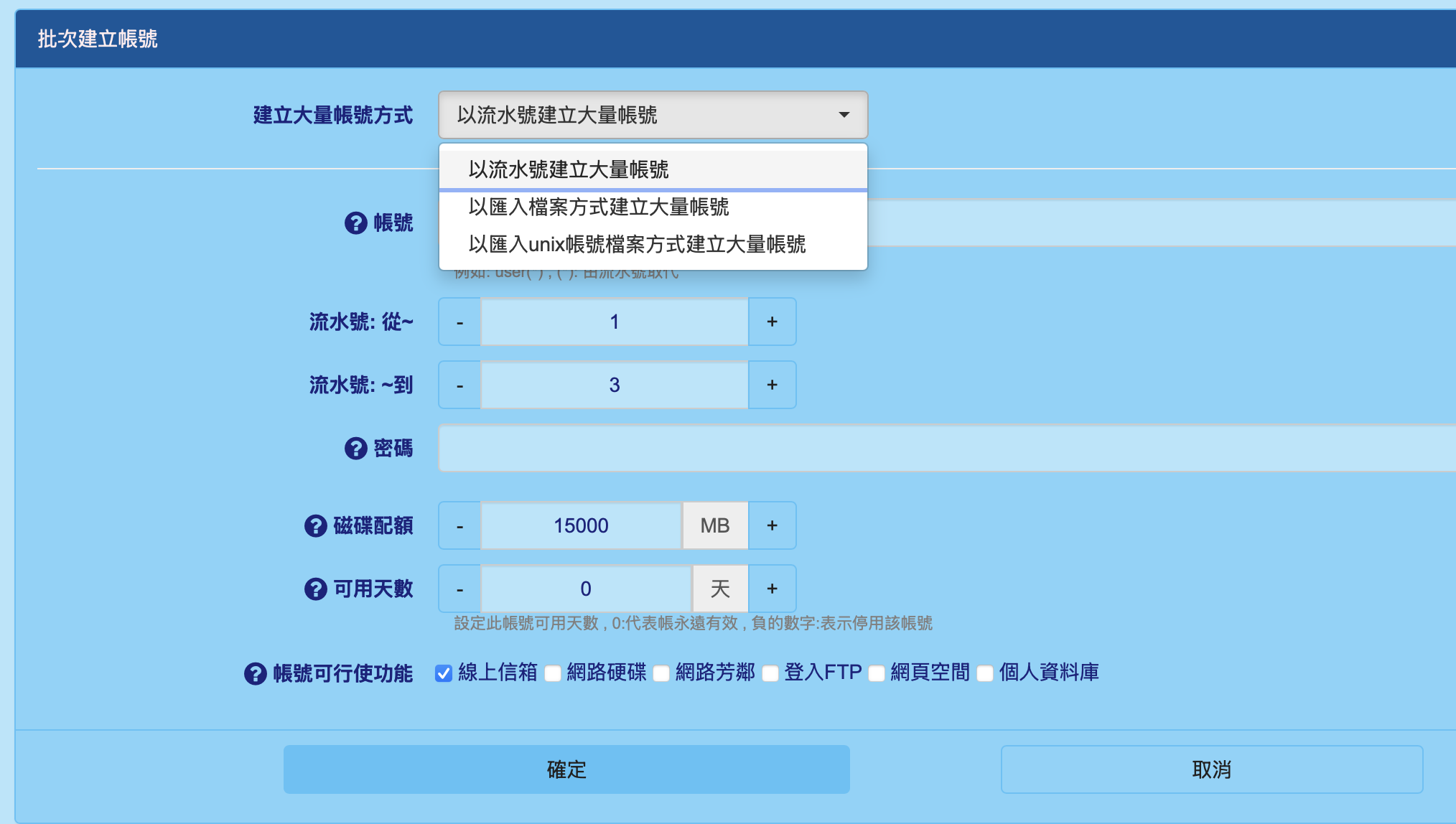
Task: Select 以匯入unix帳號檔案方式建立大量帳號 option
Action: click(x=637, y=245)
